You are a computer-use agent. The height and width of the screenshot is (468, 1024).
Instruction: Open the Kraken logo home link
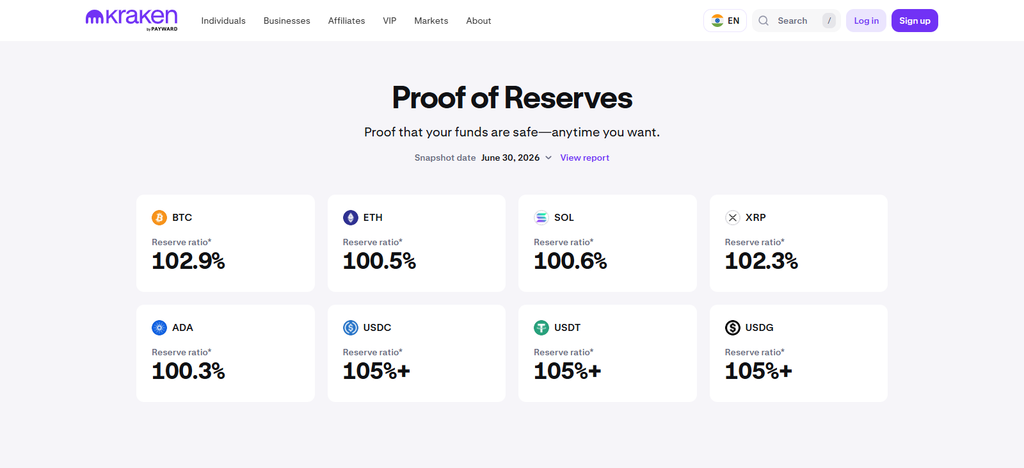pyautogui.click(x=132, y=20)
